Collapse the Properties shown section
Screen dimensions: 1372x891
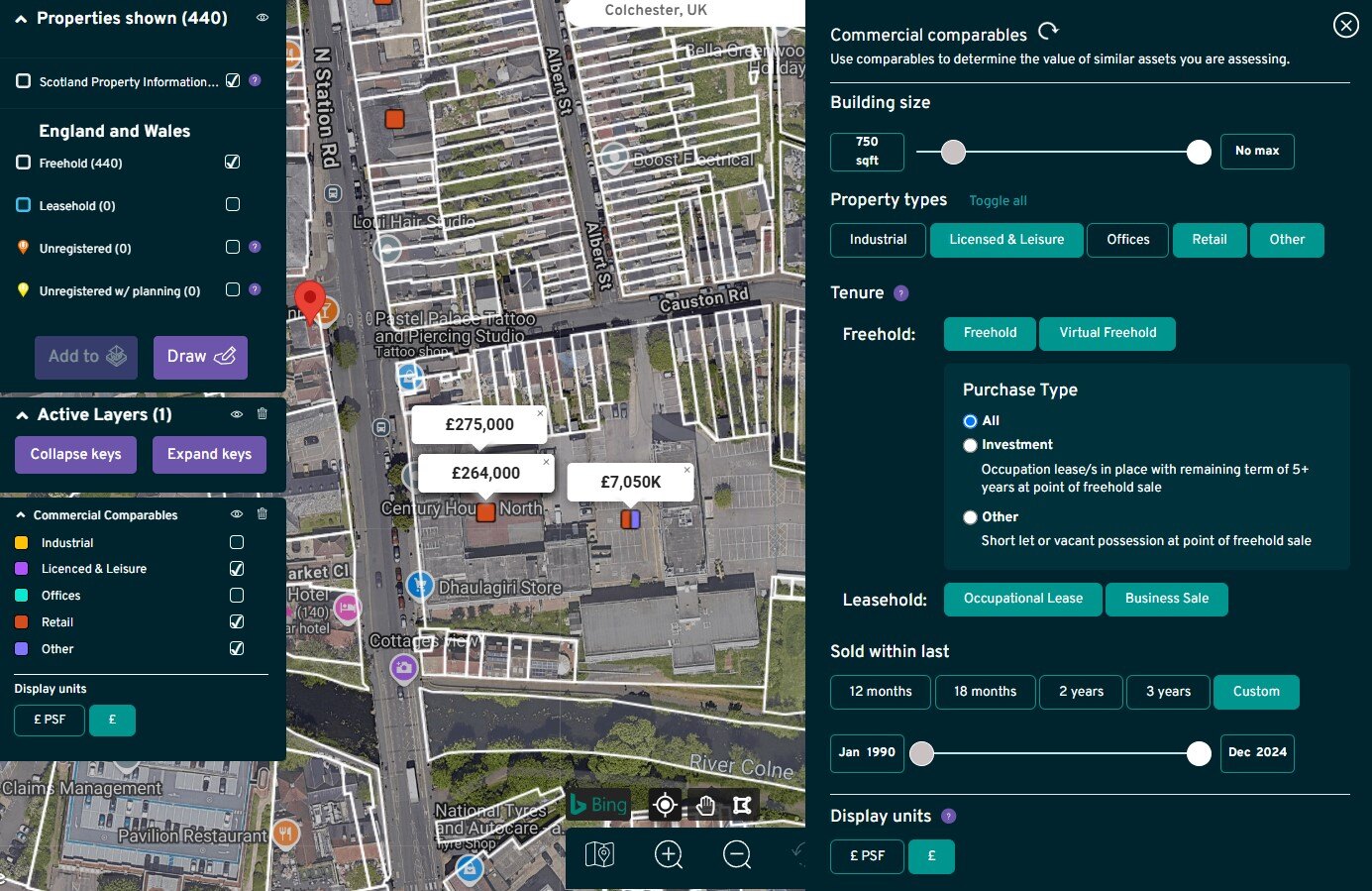[x=21, y=19]
